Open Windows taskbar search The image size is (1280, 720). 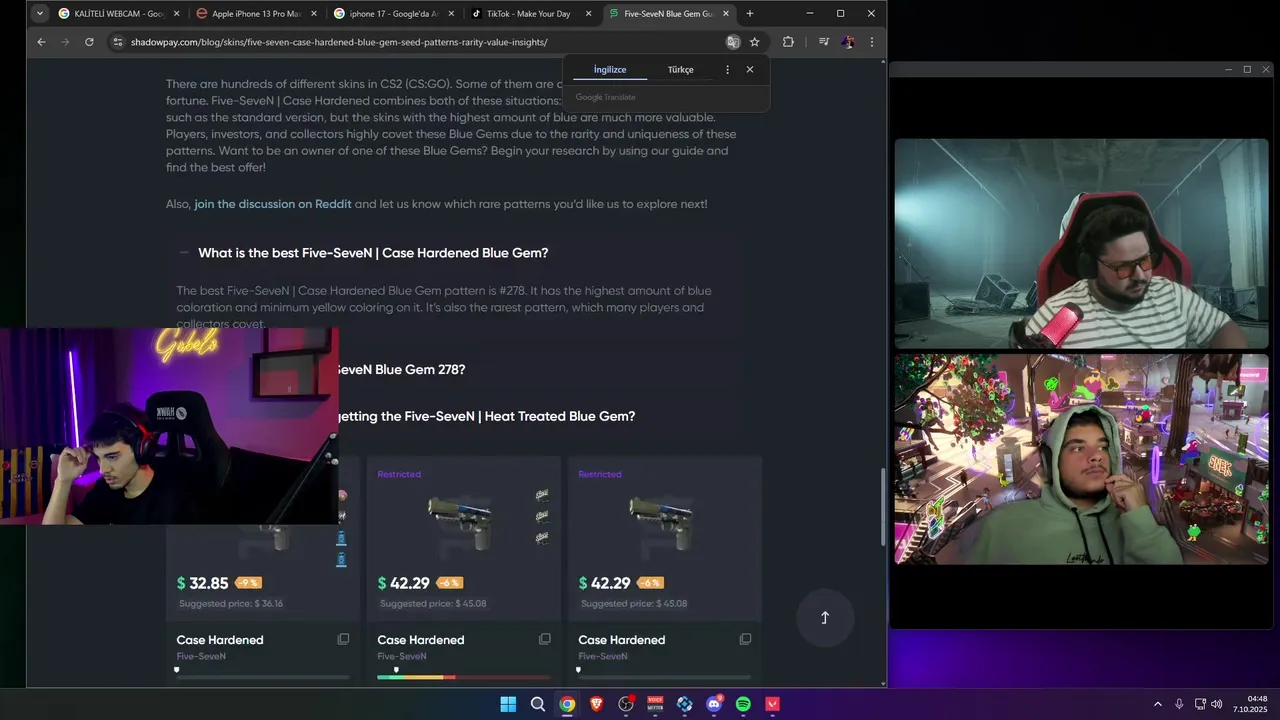[537, 704]
